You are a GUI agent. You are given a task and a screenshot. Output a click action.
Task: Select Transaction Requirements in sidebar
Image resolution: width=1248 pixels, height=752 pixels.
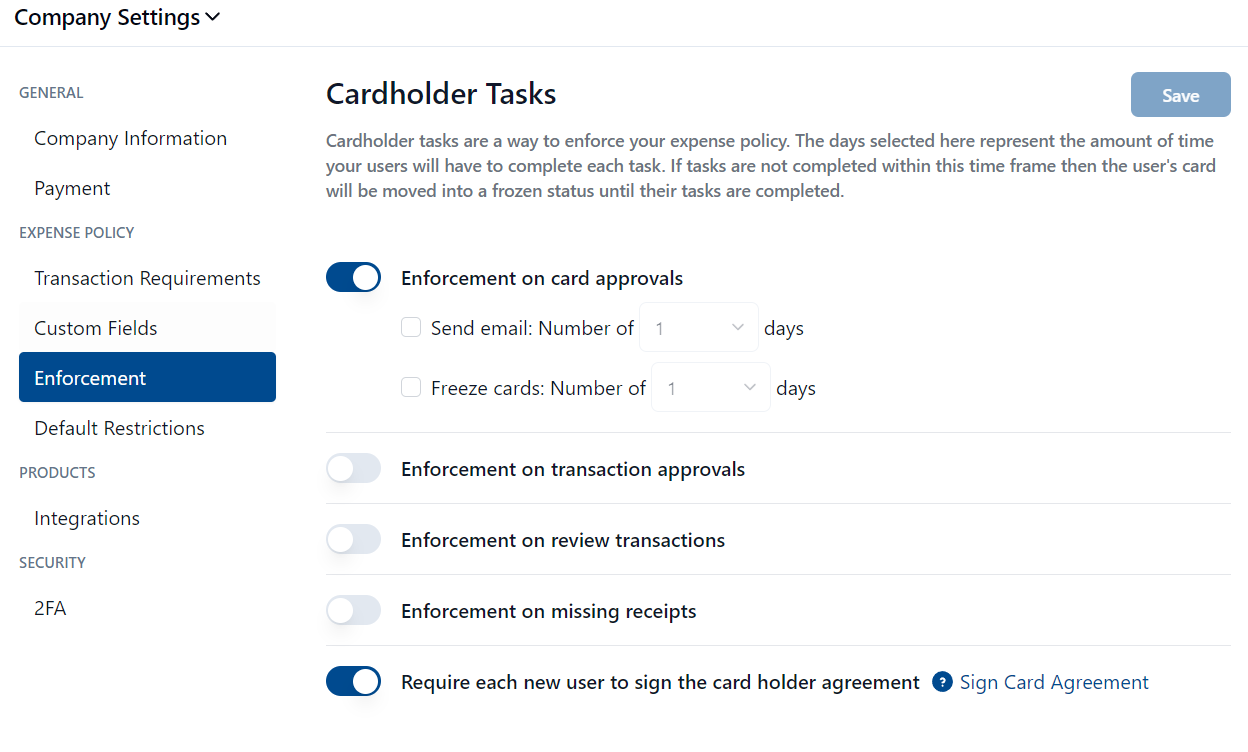[x=147, y=278]
